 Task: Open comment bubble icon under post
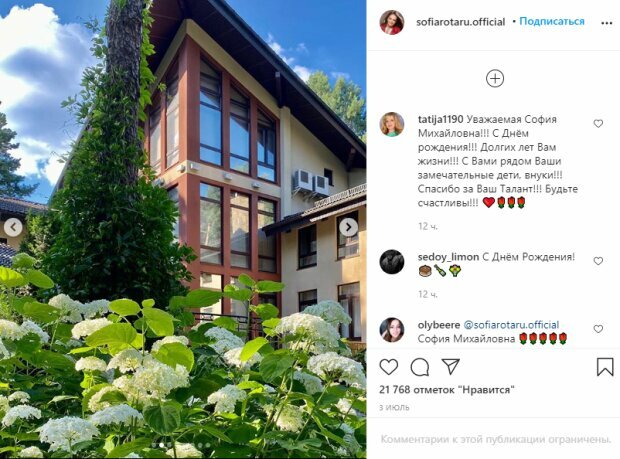420,367
